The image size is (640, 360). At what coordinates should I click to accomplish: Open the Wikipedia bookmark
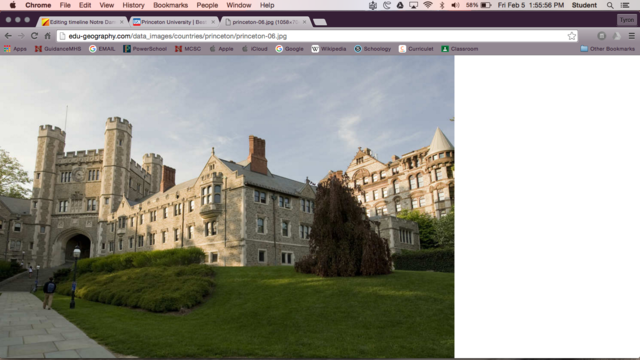click(329, 49)
